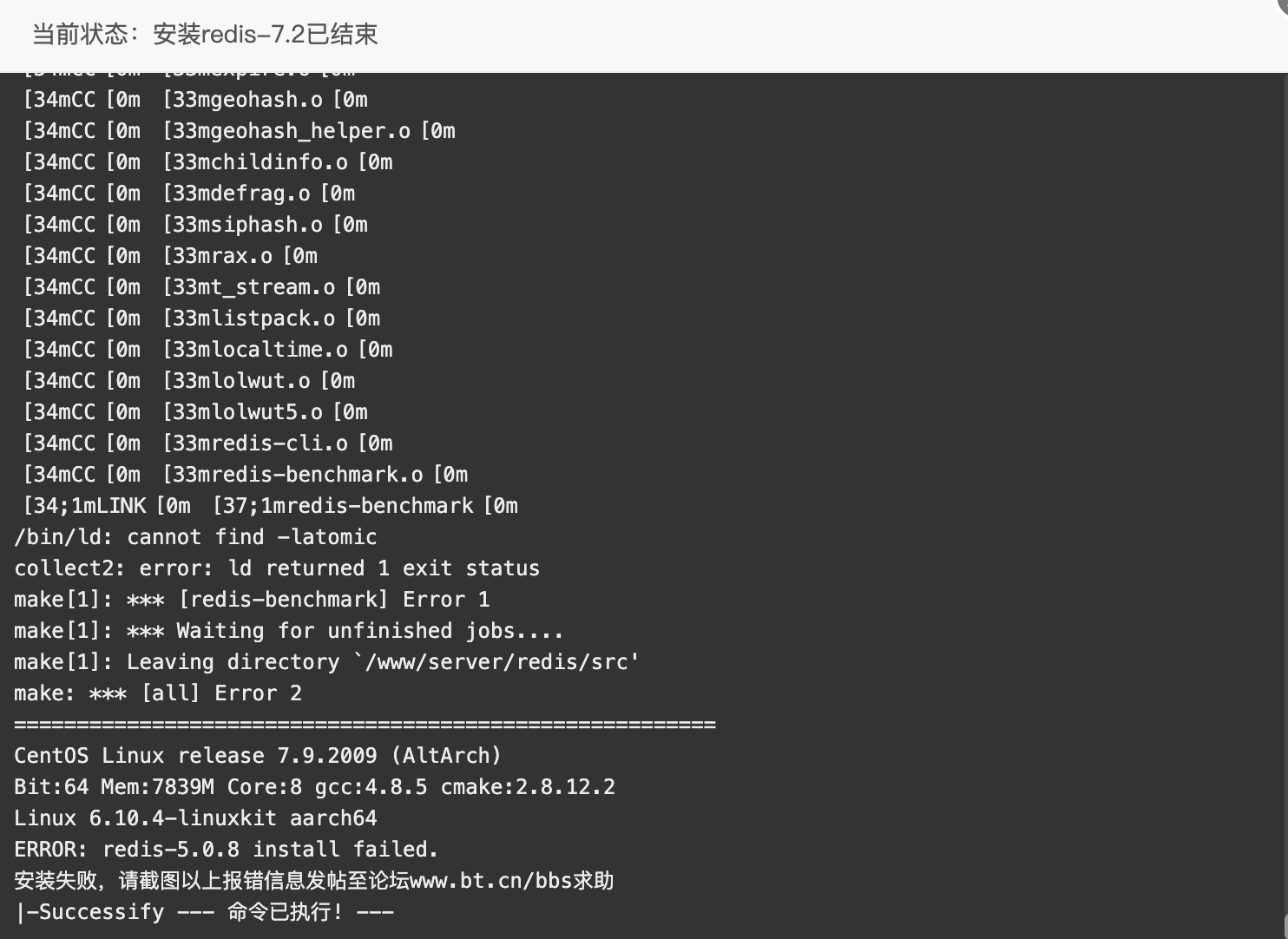Click the '|-Successify --- 命令已执行' final line
The height and width of the screenshot is (939, 1288).
[x=205, y=912]
